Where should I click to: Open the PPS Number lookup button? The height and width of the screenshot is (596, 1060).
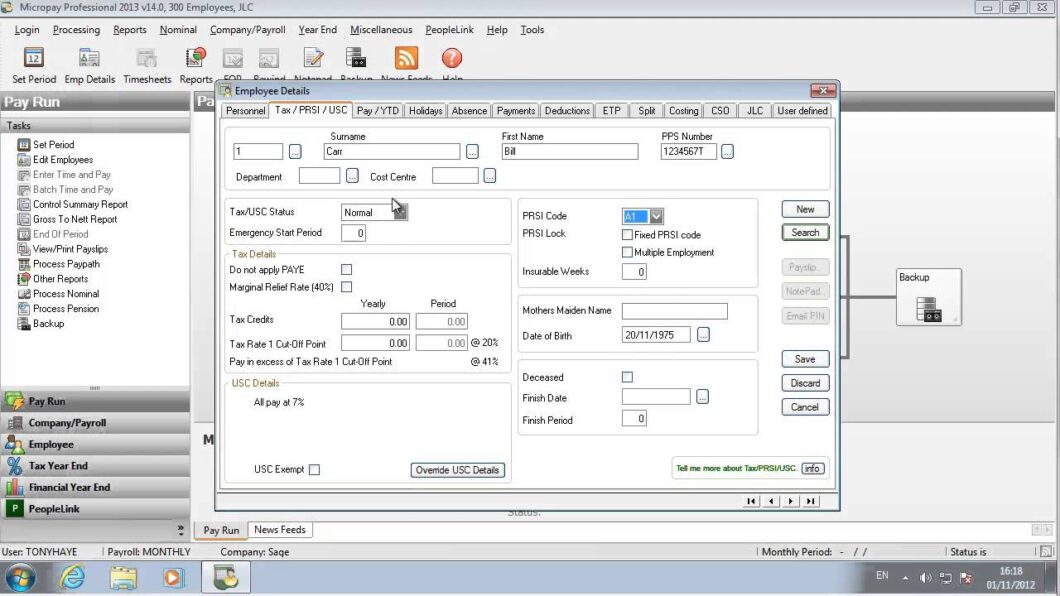pyautogui.click(x=727, y=151)
